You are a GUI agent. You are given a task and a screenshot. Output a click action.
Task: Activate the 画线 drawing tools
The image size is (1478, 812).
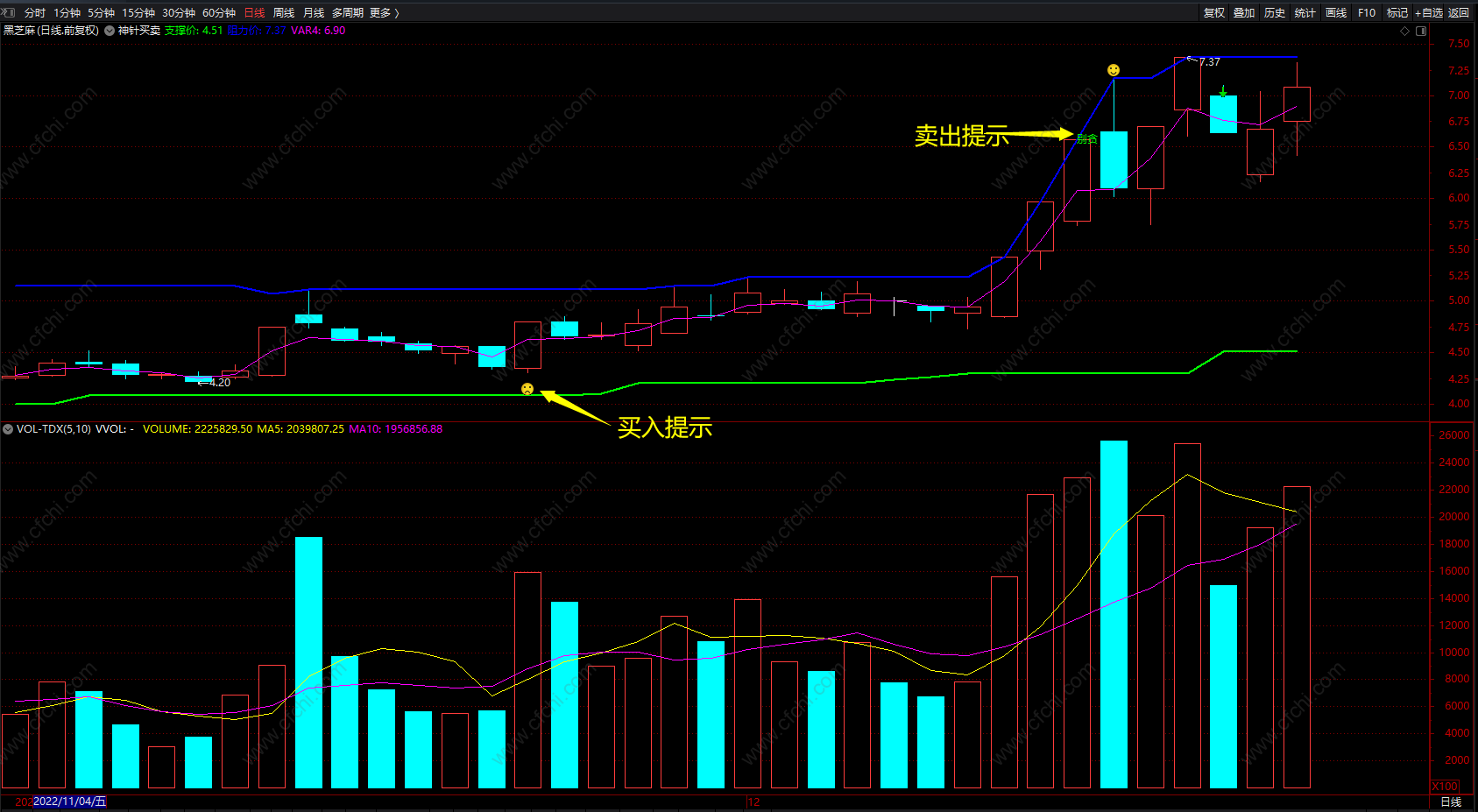click(x=1336, y=13)
